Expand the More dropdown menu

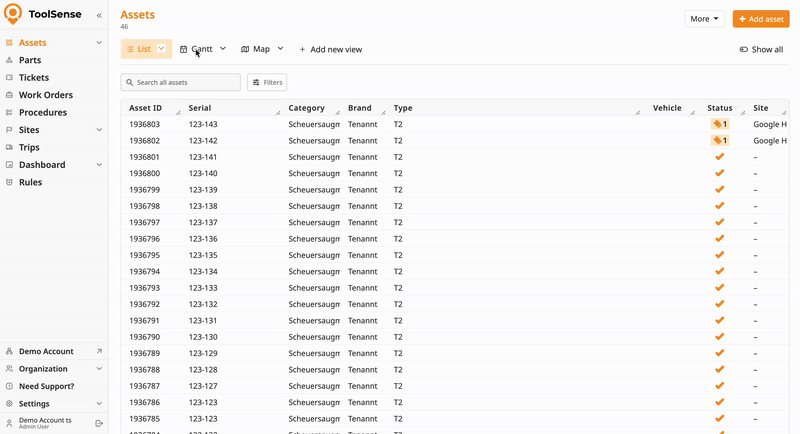click(704, 19)
